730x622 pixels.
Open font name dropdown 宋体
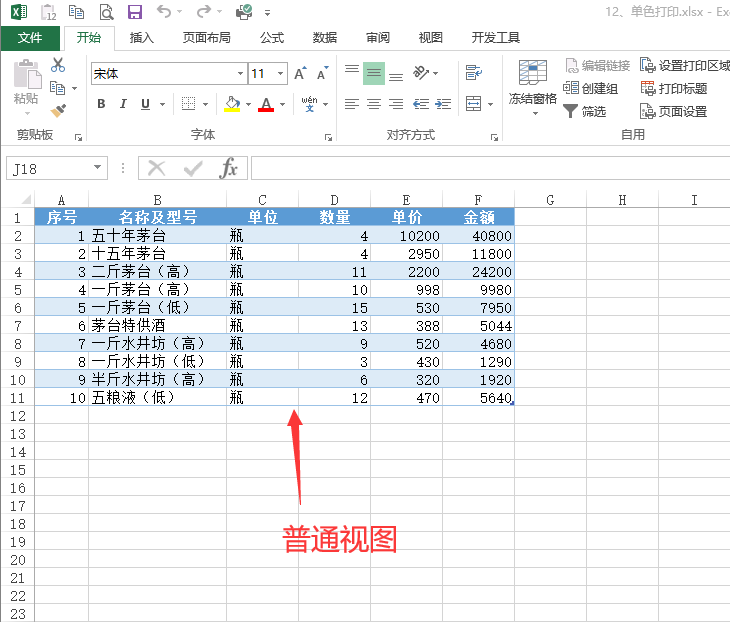pos(240,74)
